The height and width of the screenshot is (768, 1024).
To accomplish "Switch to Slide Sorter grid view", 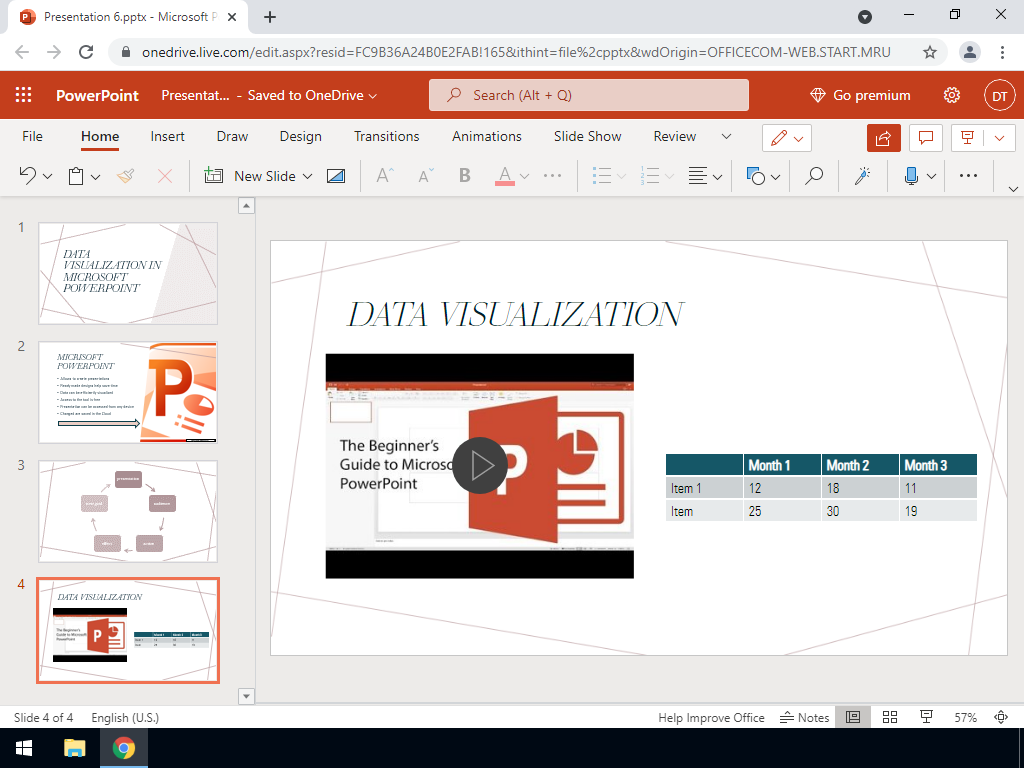I will click(889, 717).
